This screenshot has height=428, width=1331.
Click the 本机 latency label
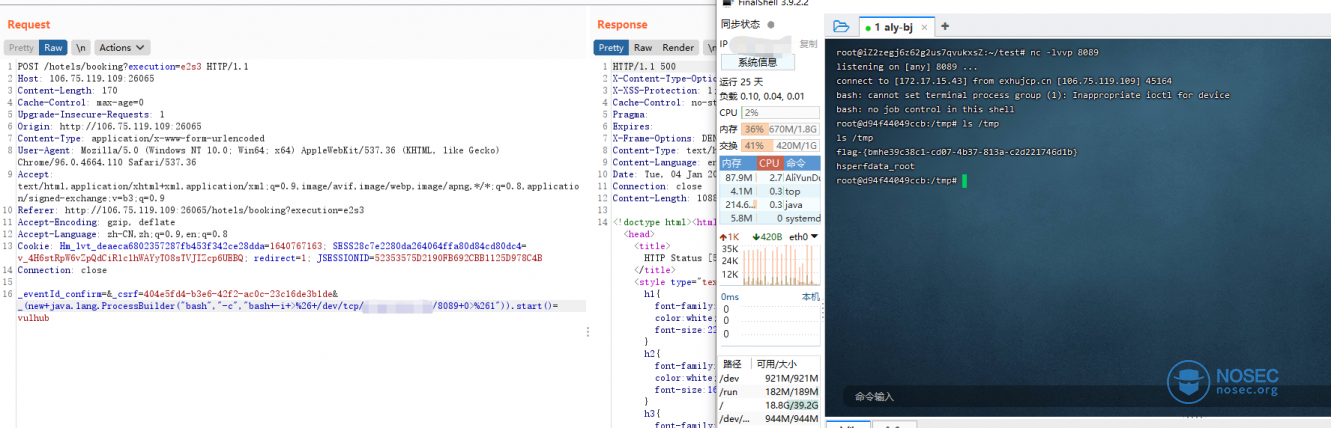point(810,297)
